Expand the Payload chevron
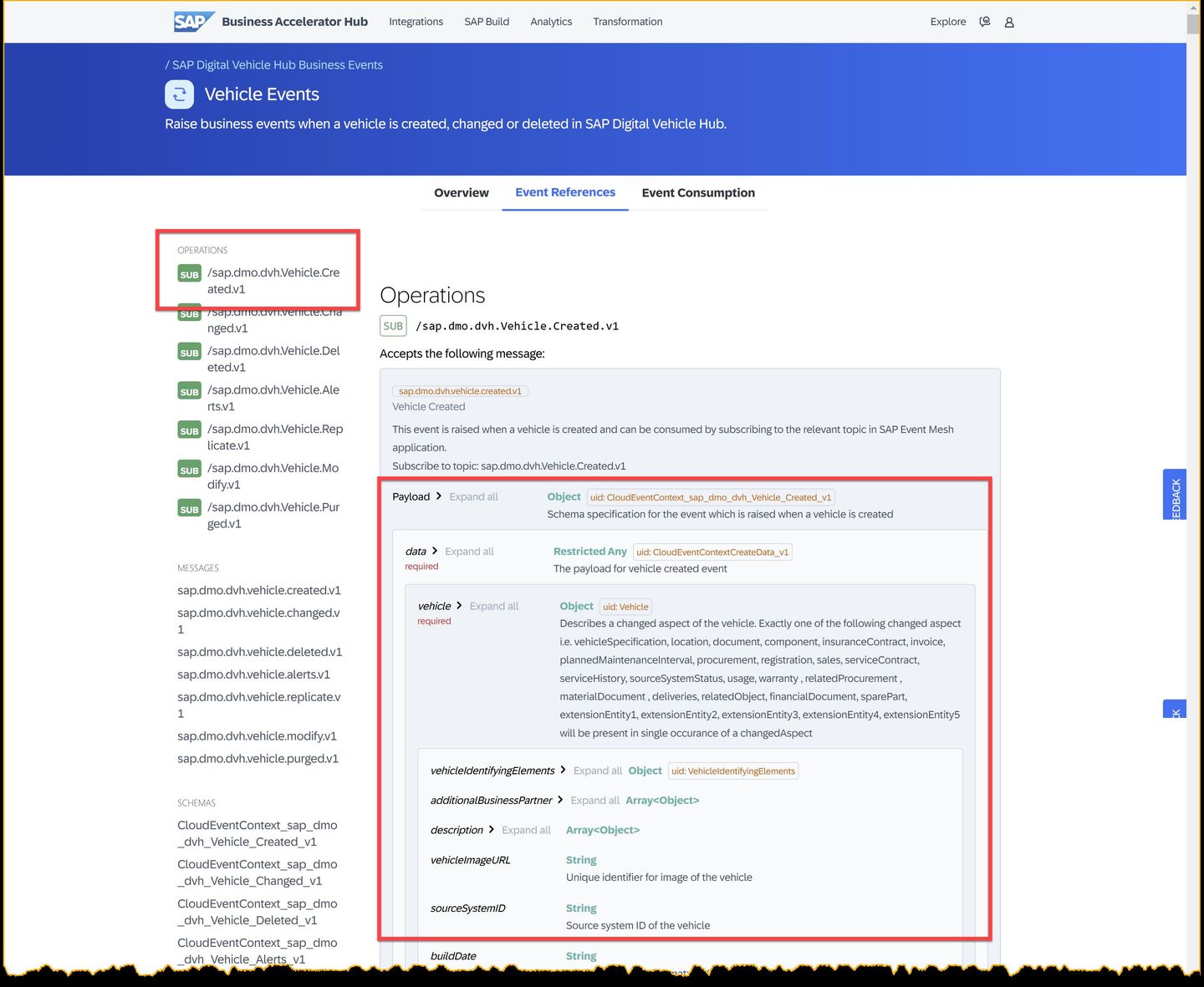The width and height of the screenshot is (1204, 987). click(439, 496)
